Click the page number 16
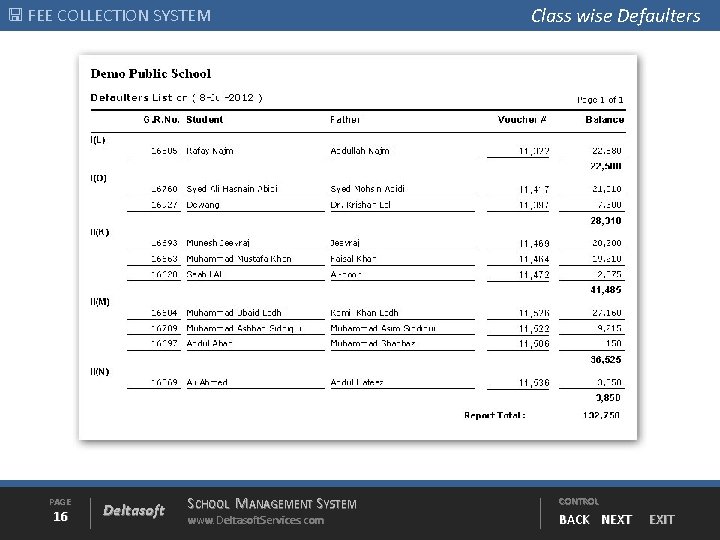The width and height of the screenshot is (720, 540). (60, 517)
